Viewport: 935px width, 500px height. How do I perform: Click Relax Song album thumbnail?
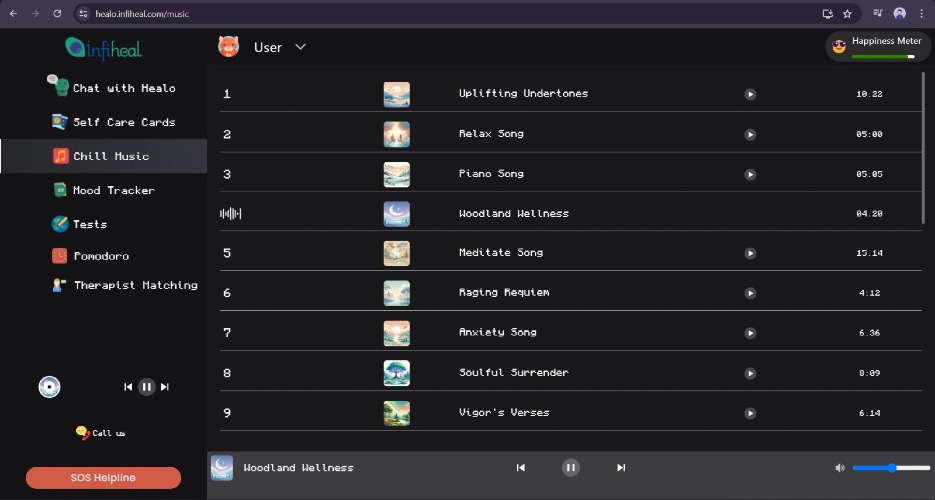click(x=397, y=135)
